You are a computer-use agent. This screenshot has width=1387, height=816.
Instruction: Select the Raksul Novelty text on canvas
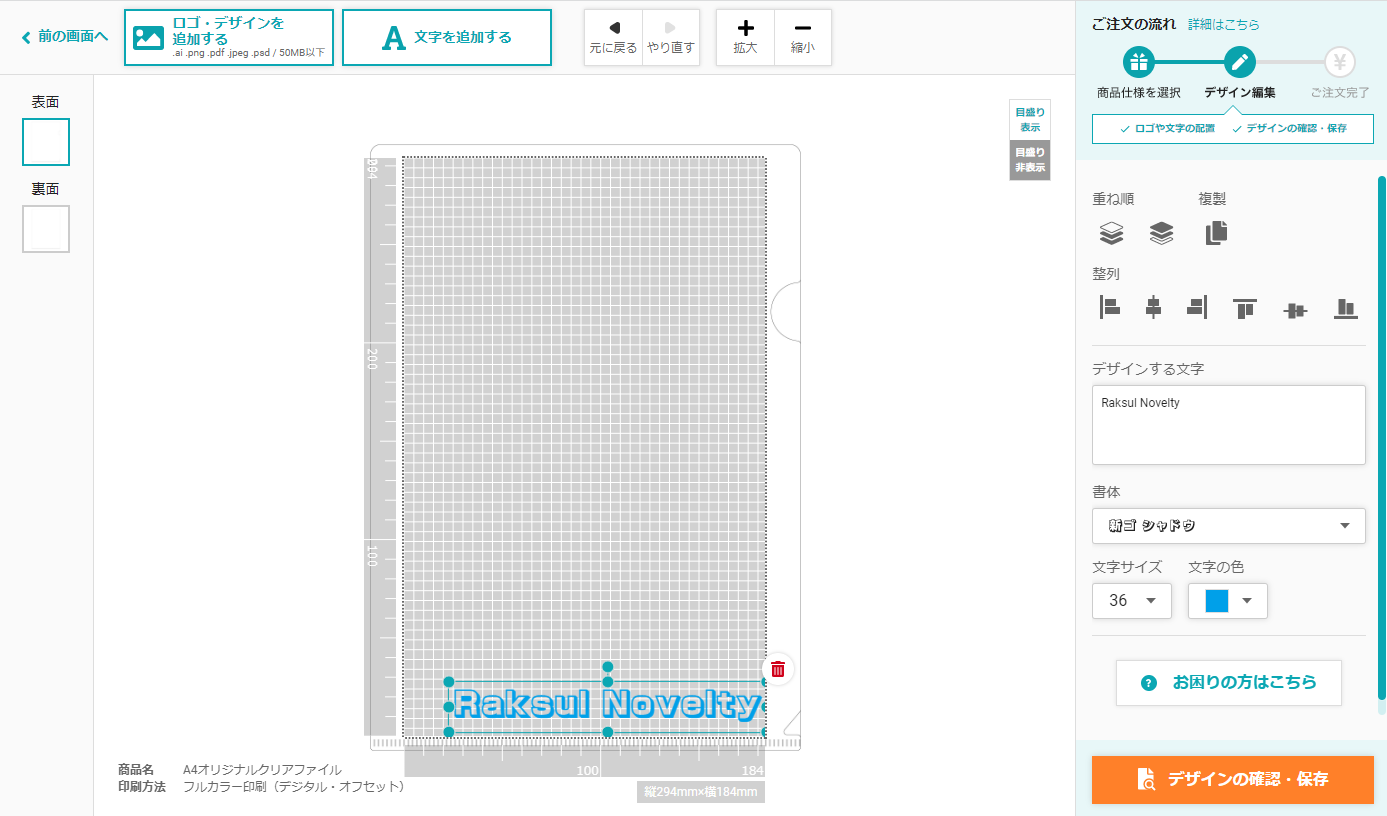point(606,705)
